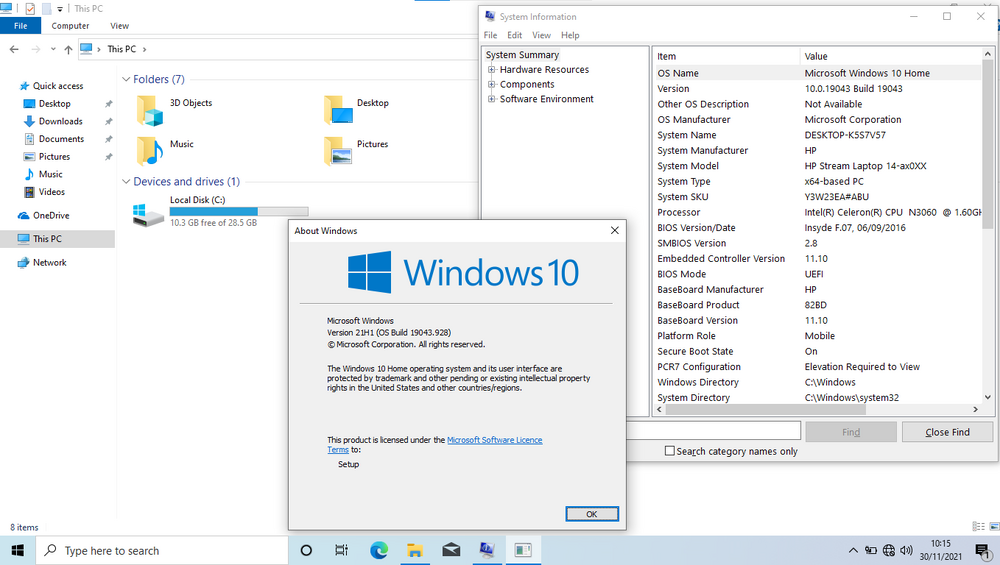Open Microsoft Edge from the taskbar

(x=379, y=550)
